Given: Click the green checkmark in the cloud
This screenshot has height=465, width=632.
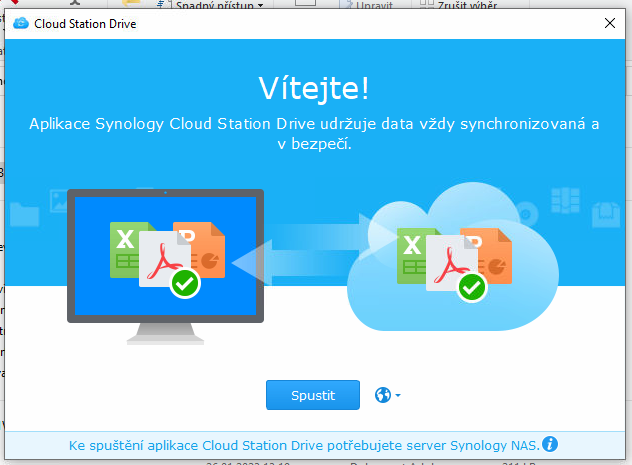Looking at the screenshot, I should (472, 288).
